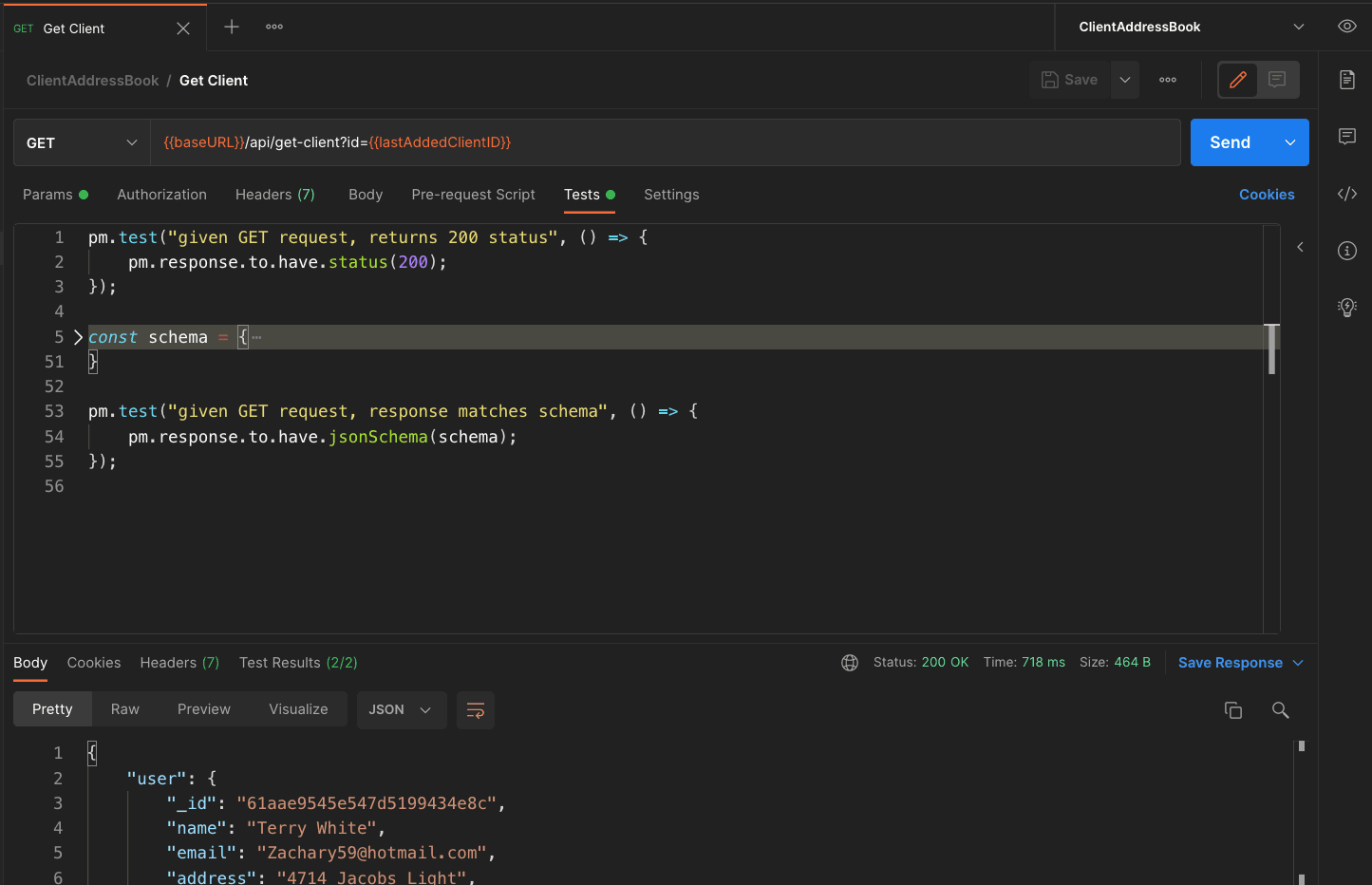
Task: Show request info icon in sidebar
Action: point(1346,251)
